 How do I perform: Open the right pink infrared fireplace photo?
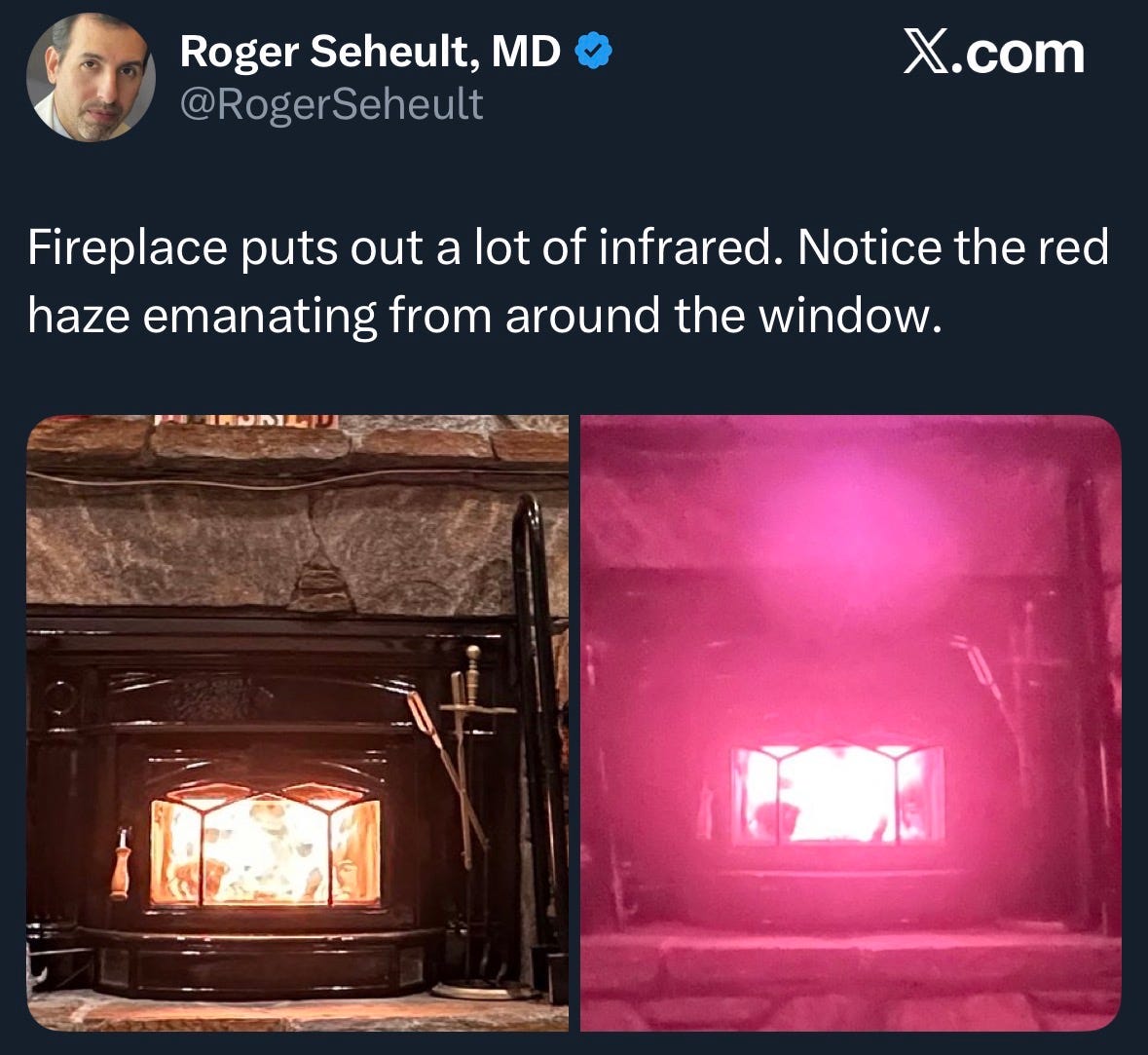[851, 723]
